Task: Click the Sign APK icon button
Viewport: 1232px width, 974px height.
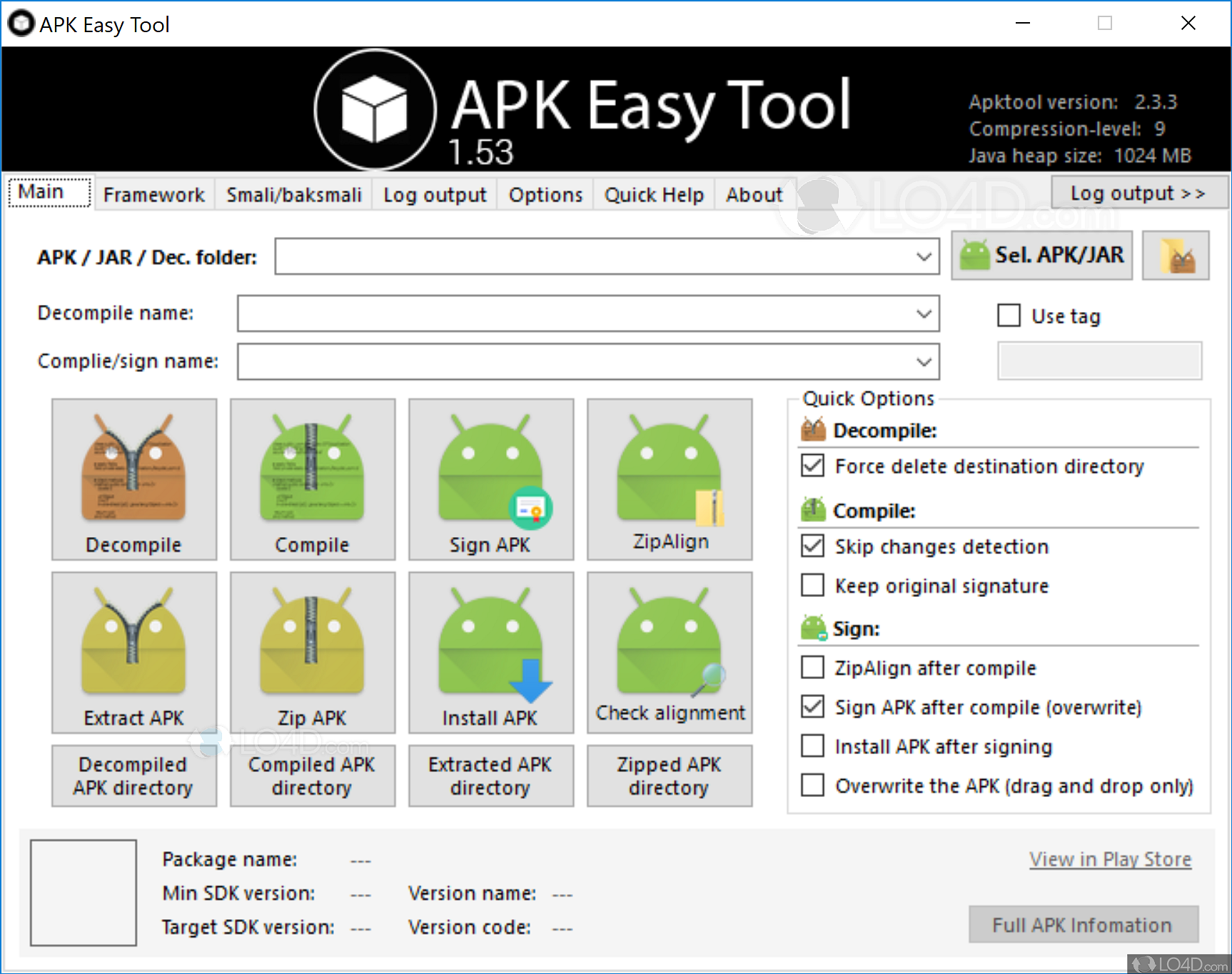Action: 491,479
